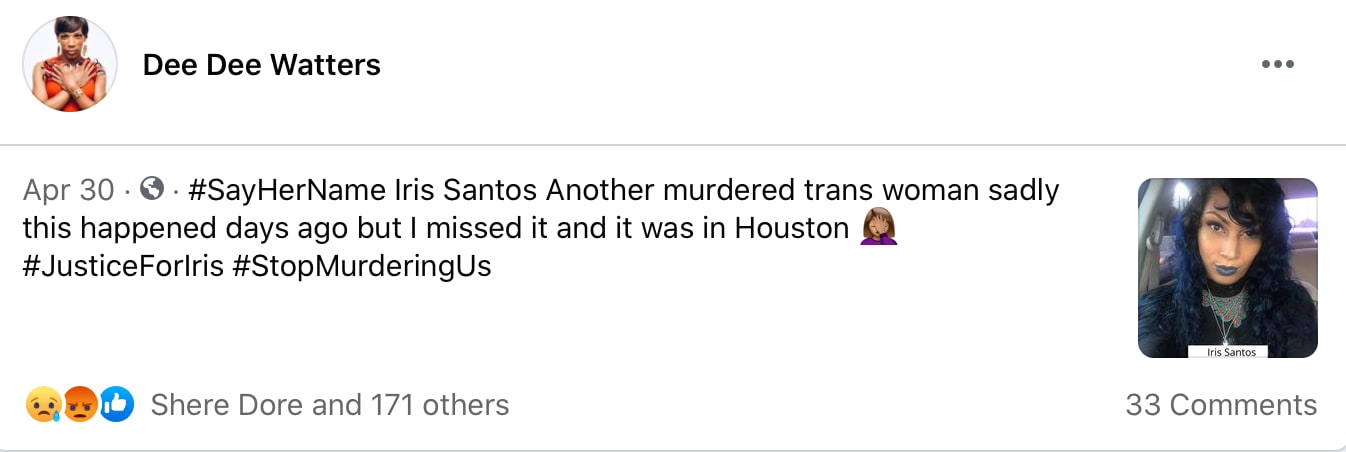Click the facepalm emoji in the post
Viewport: 1346px width, 452px height.
pos(879,229)
